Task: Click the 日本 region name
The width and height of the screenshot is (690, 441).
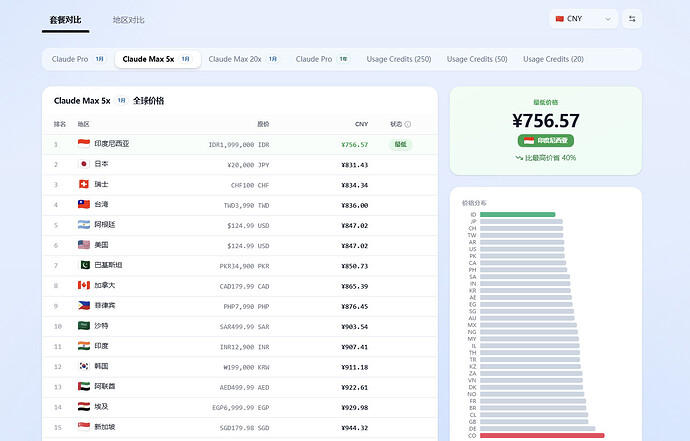Action: (101, 164)
